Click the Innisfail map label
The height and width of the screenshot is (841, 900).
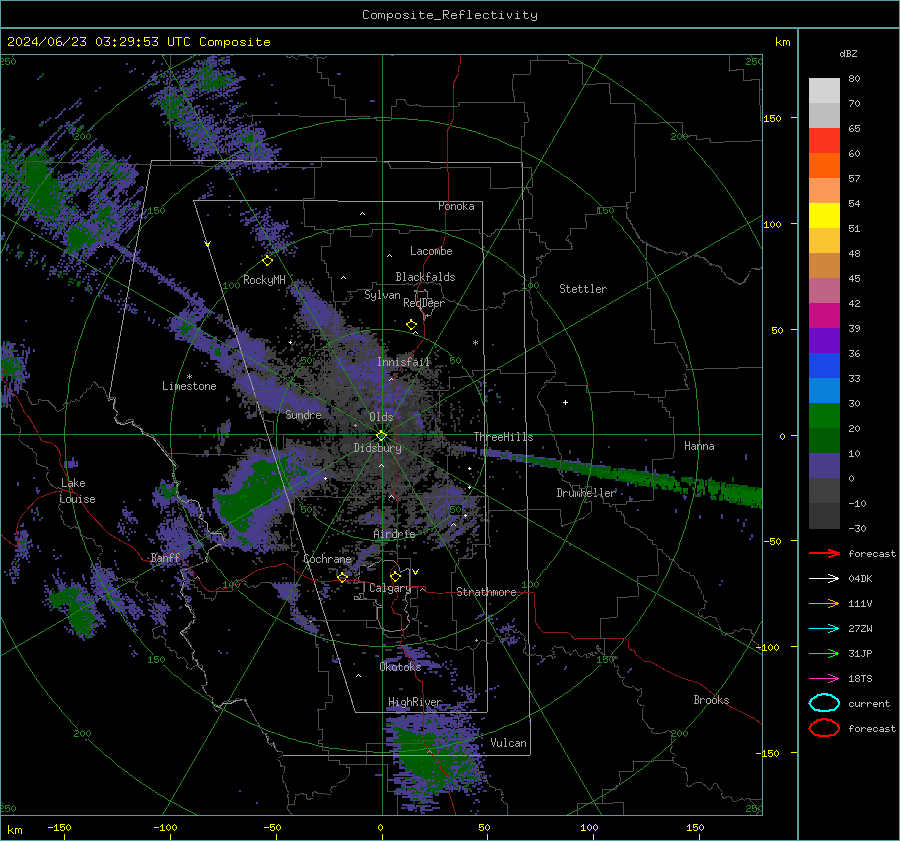(x=403, y=362)
